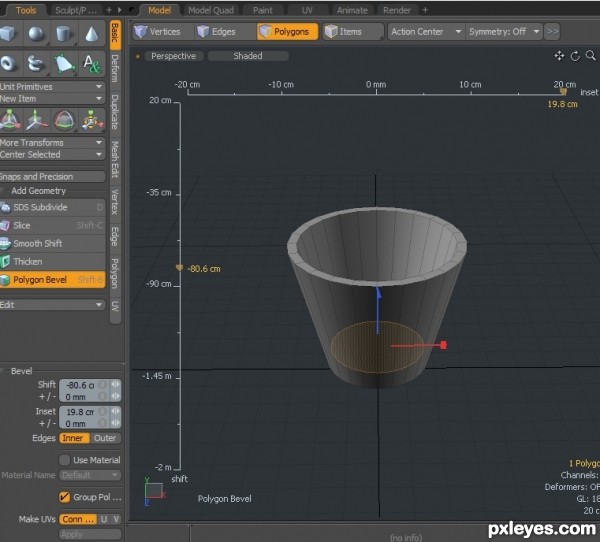Activate the Scale tool icon
This screenshot has width=600, height=542.
[92, 120]
